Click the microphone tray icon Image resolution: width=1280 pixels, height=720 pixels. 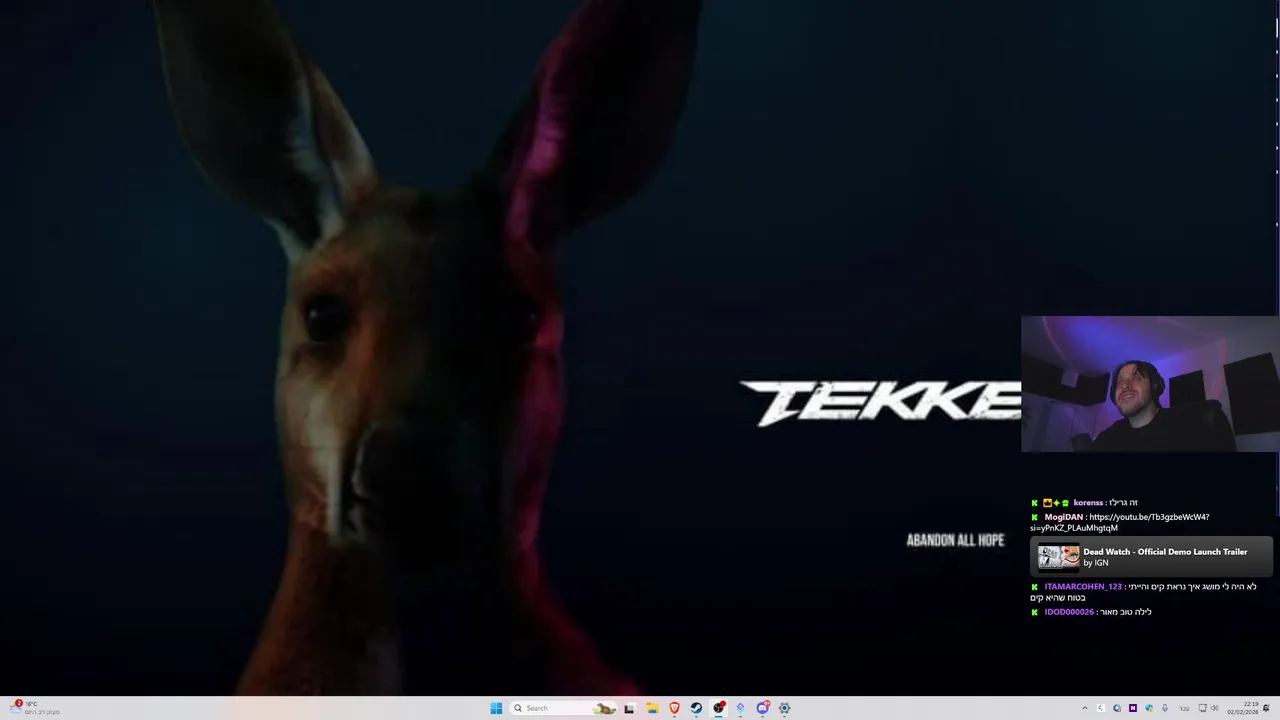tap(1165, 708)
